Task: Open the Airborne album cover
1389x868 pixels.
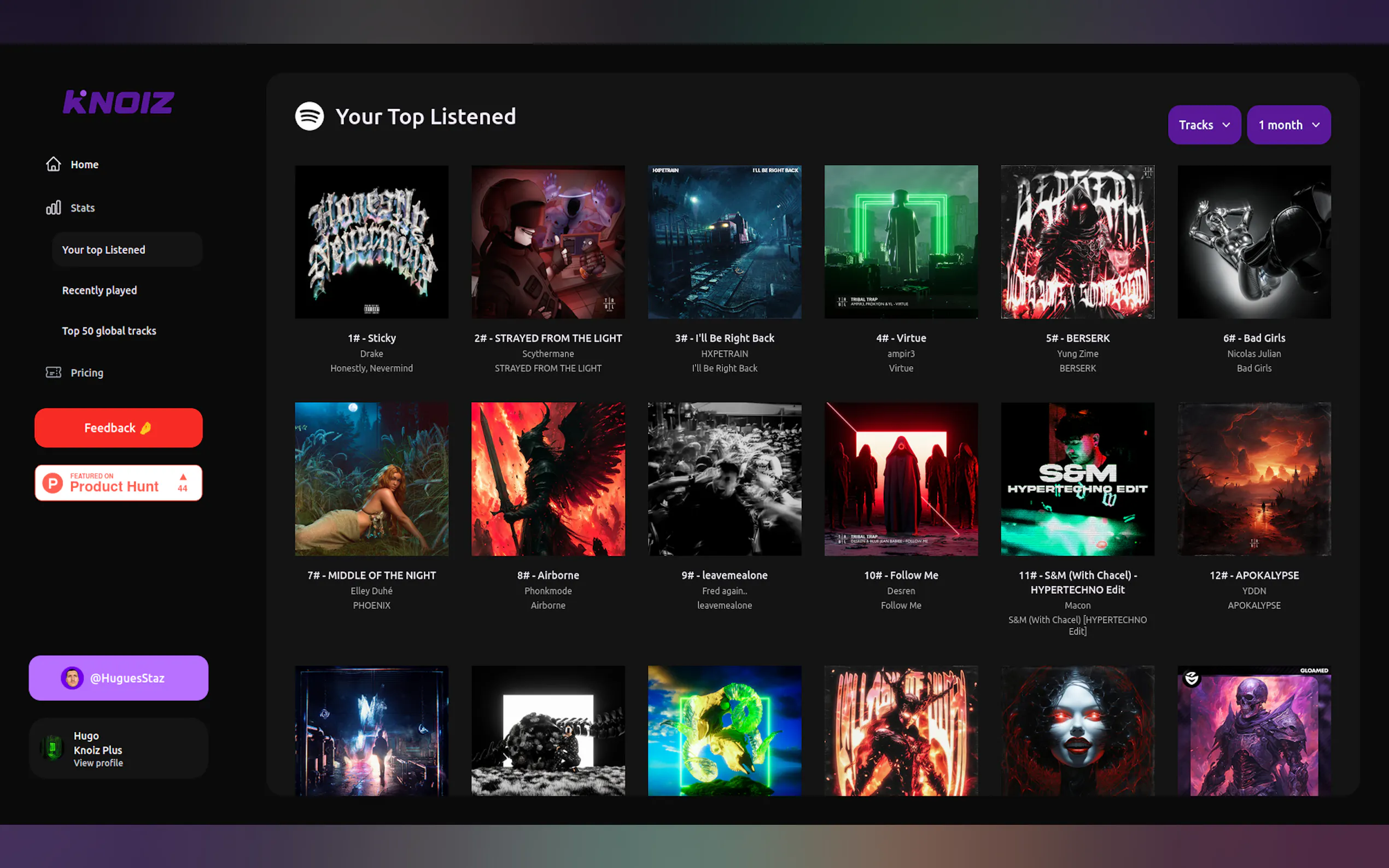Action: [x=548, y=479]
